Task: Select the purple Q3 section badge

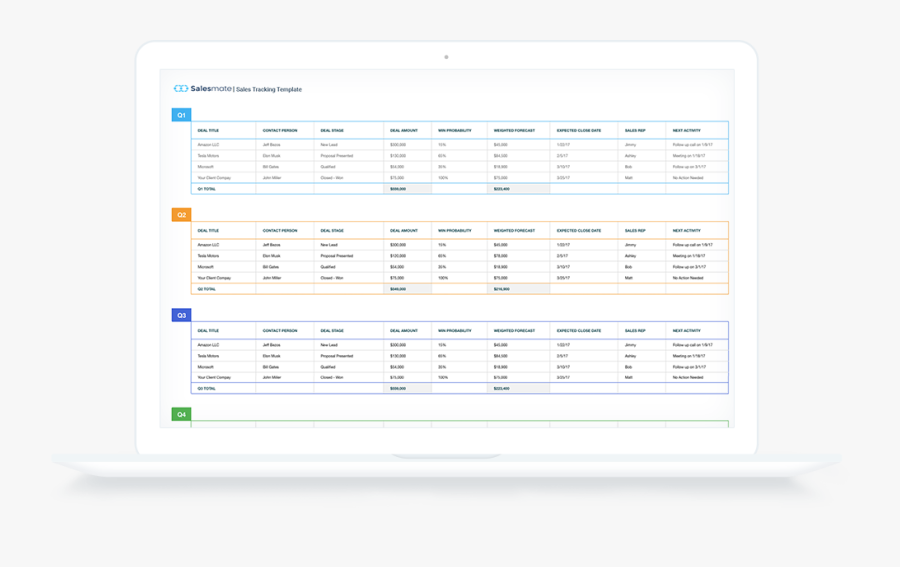Action: coord(181,315)
